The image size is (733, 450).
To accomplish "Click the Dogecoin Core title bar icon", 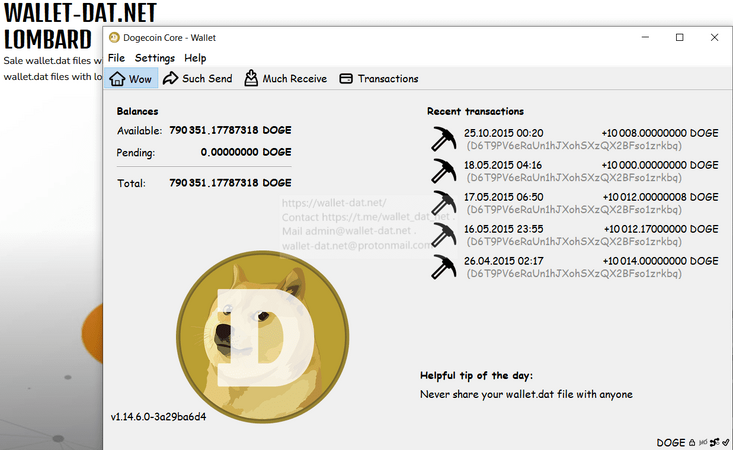I will click(x=114, y=38).
